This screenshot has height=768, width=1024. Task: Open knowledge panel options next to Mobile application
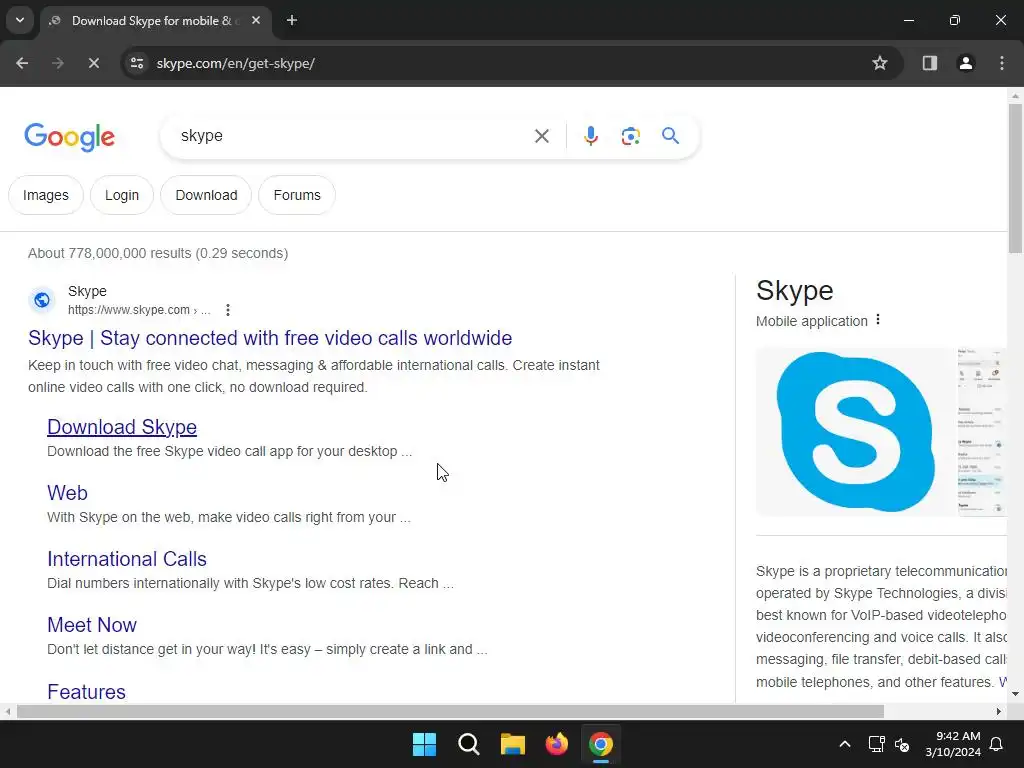click(x=878, y=319)
